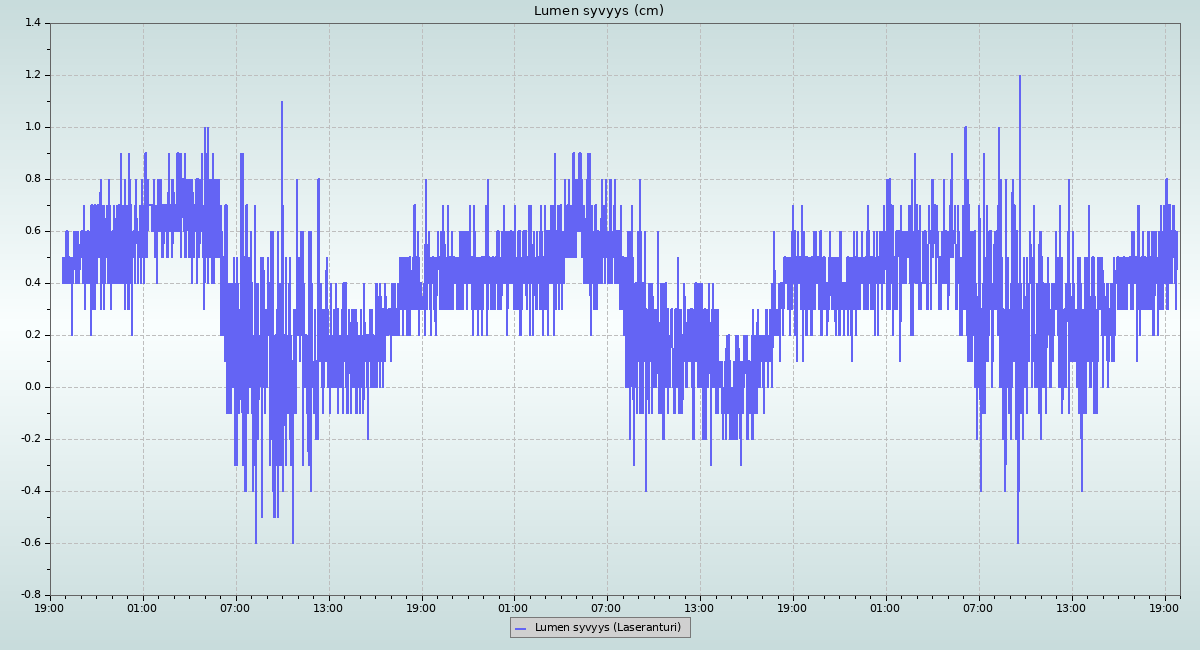Select the 0.2 label on the y-axis

(x=32, y=335)
